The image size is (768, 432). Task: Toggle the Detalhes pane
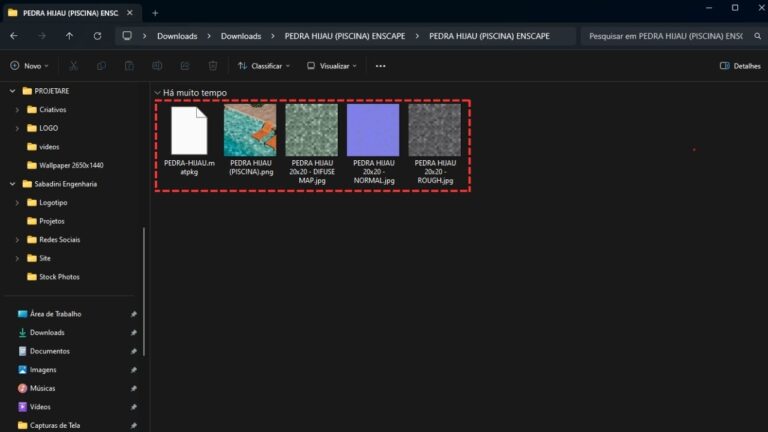[739, 66]
